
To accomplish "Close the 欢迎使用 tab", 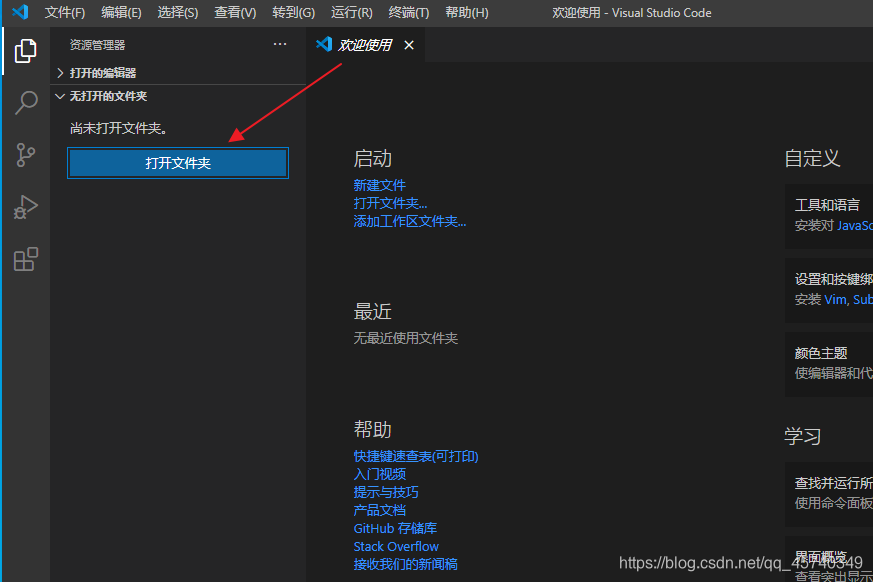I will (x=409, y=45).
